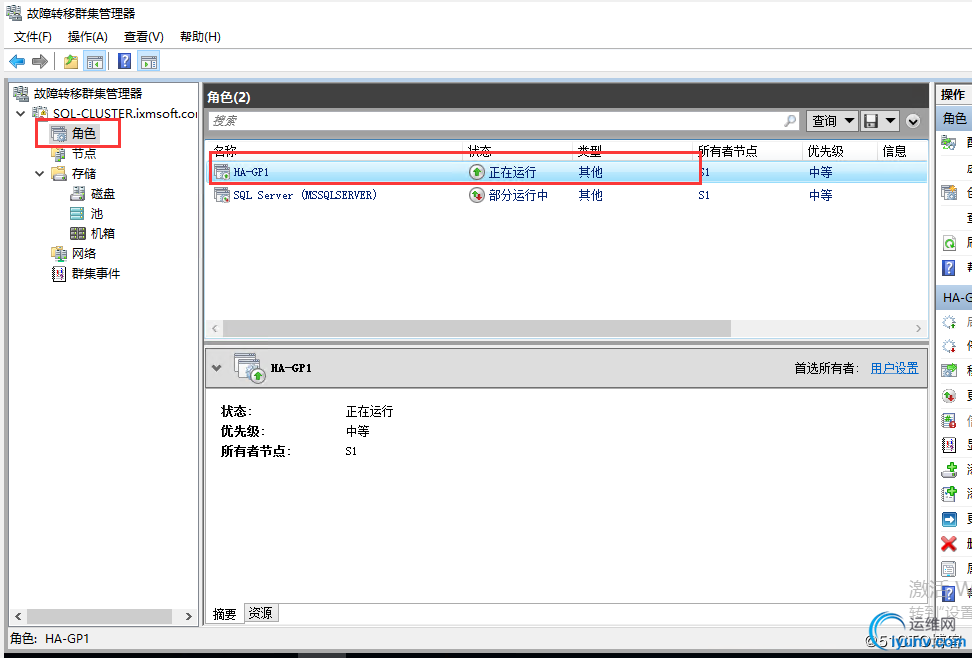Viewport: 972px width, 658px height.
Task: Toggle the Show/Hide action pane toolbar icon
Action: pyautogui.click(x=149, y=61)
